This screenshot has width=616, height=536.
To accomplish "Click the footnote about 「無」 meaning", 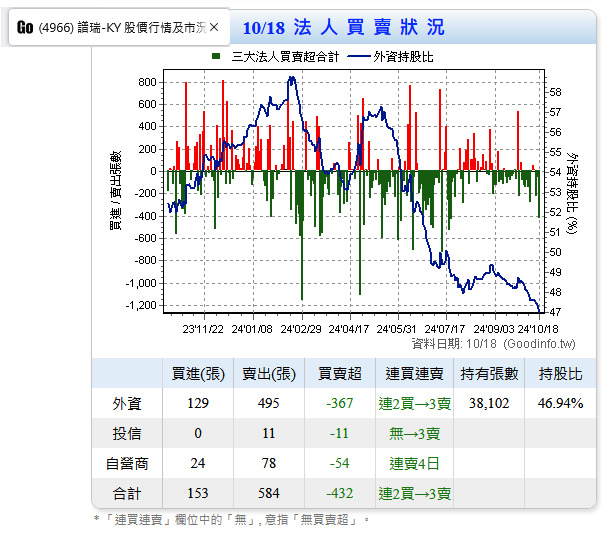I will click(x=232, y=520).
